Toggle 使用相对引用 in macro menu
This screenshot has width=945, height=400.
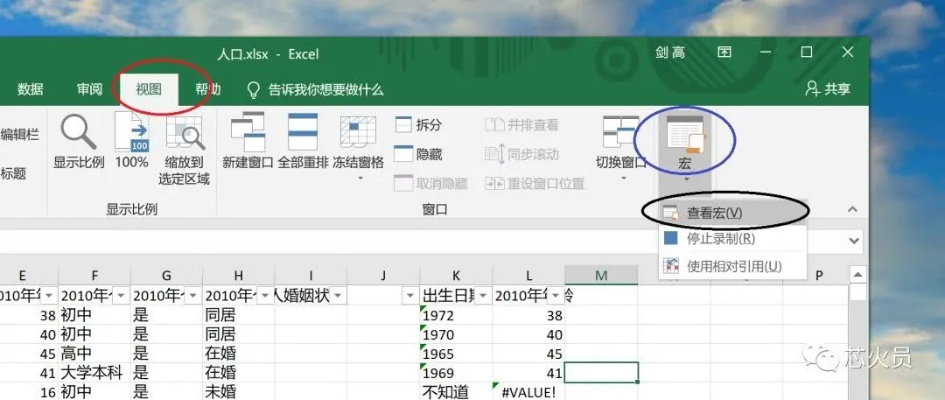click(733, 266)
